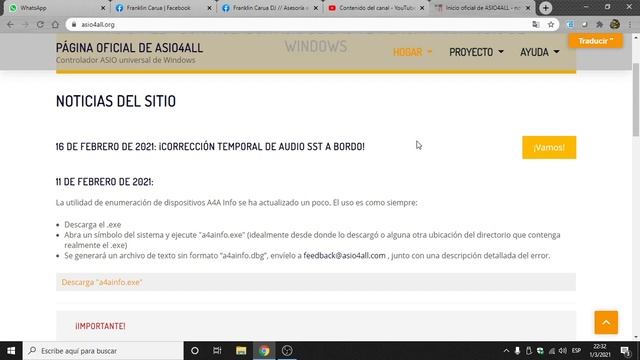The image size is (640, 360).
Task: Show hidden system tray icons
Action: coord(506,351)
